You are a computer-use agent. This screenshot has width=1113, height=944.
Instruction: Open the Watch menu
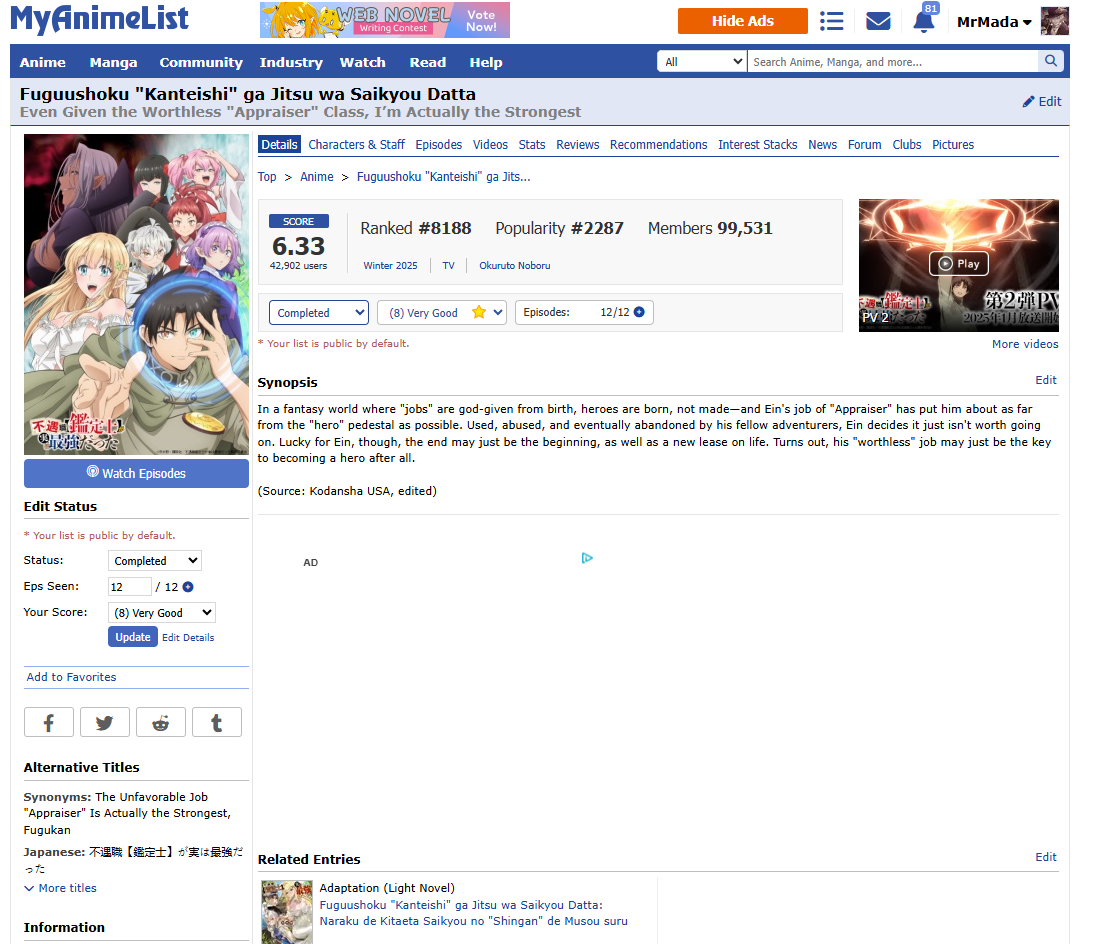click(x=363, y=62)
